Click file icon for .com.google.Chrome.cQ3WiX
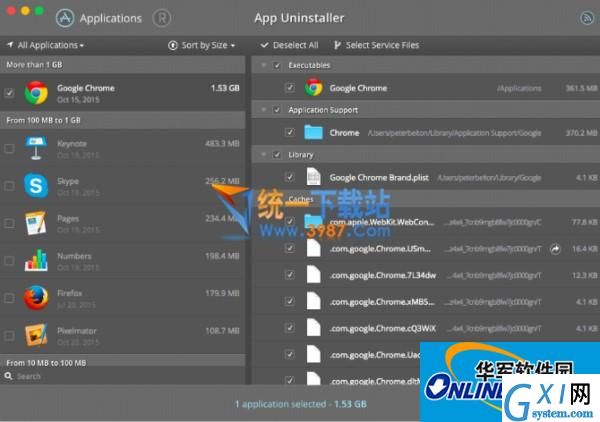 coord(313,328)
